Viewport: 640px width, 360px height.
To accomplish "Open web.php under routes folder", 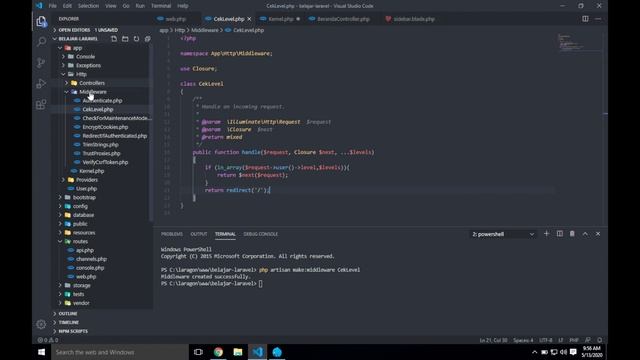I will pos(86,277).
